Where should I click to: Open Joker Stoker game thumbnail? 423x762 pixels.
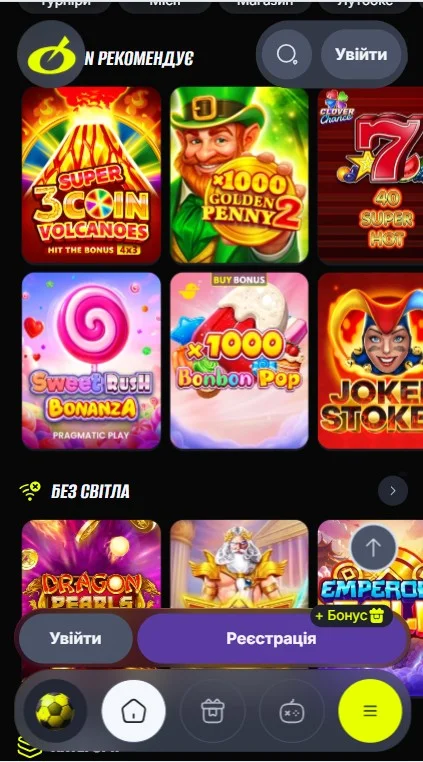click(370, 361)
